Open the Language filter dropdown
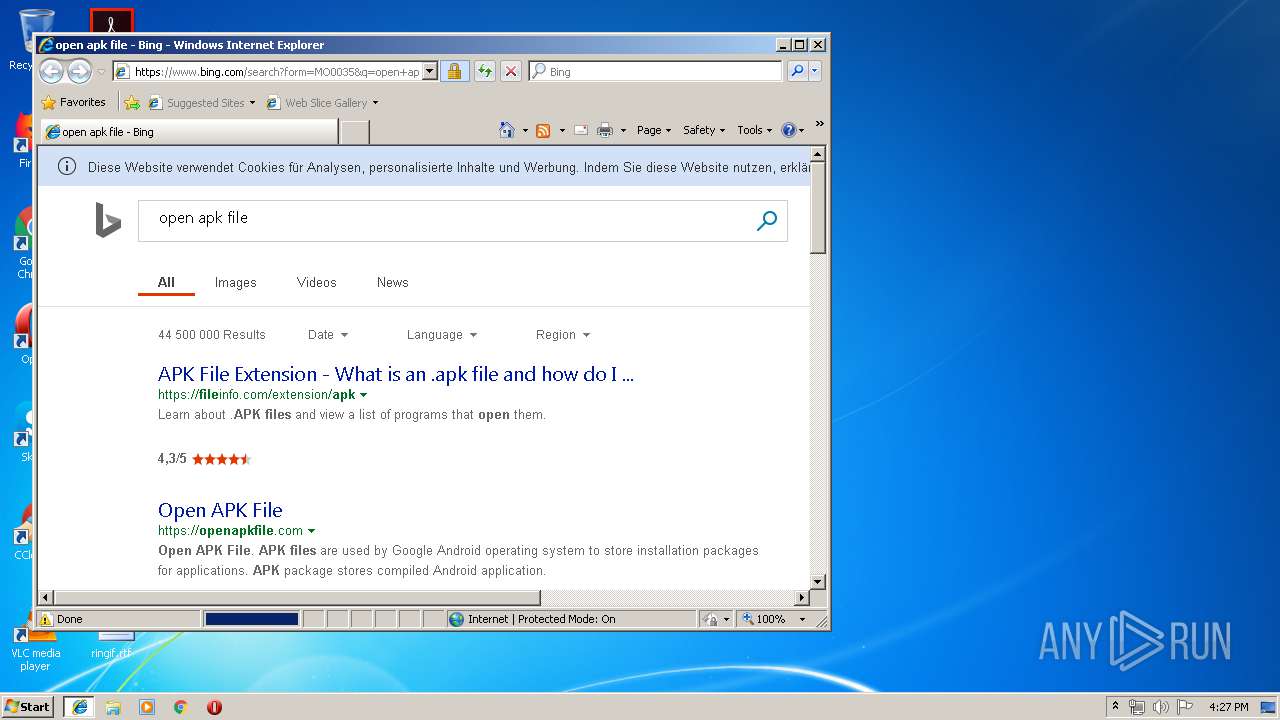This screenshot has height=720, width=1280. point(442,335)
